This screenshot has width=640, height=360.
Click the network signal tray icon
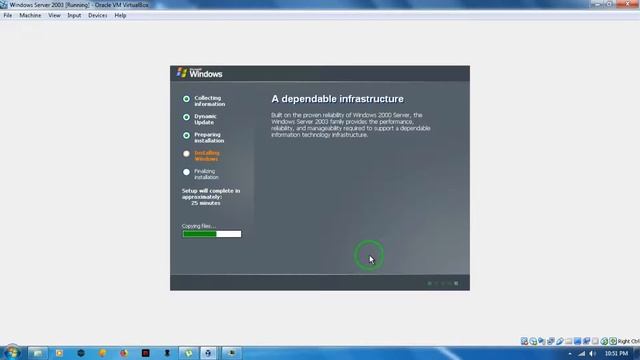(582, 353)
